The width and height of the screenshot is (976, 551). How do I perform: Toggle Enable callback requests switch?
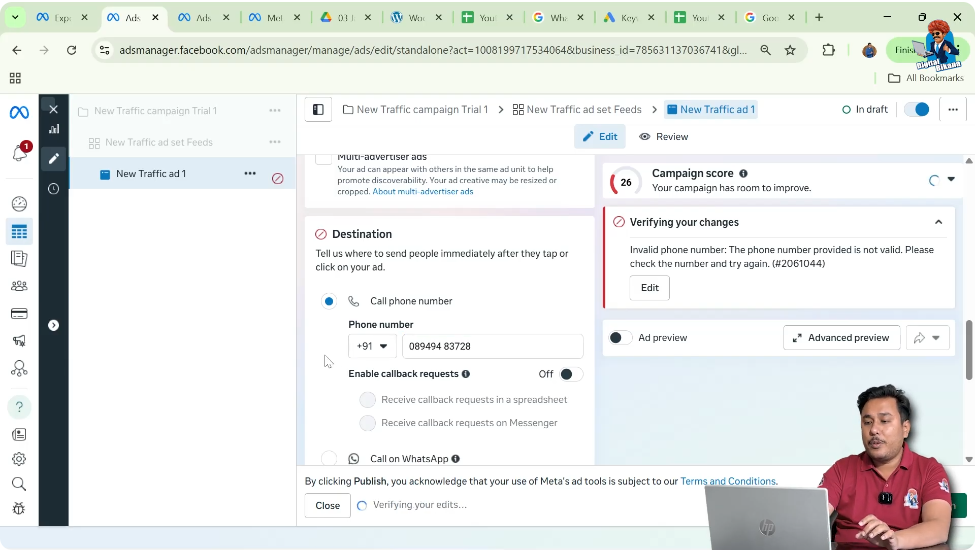coord(571,374)
